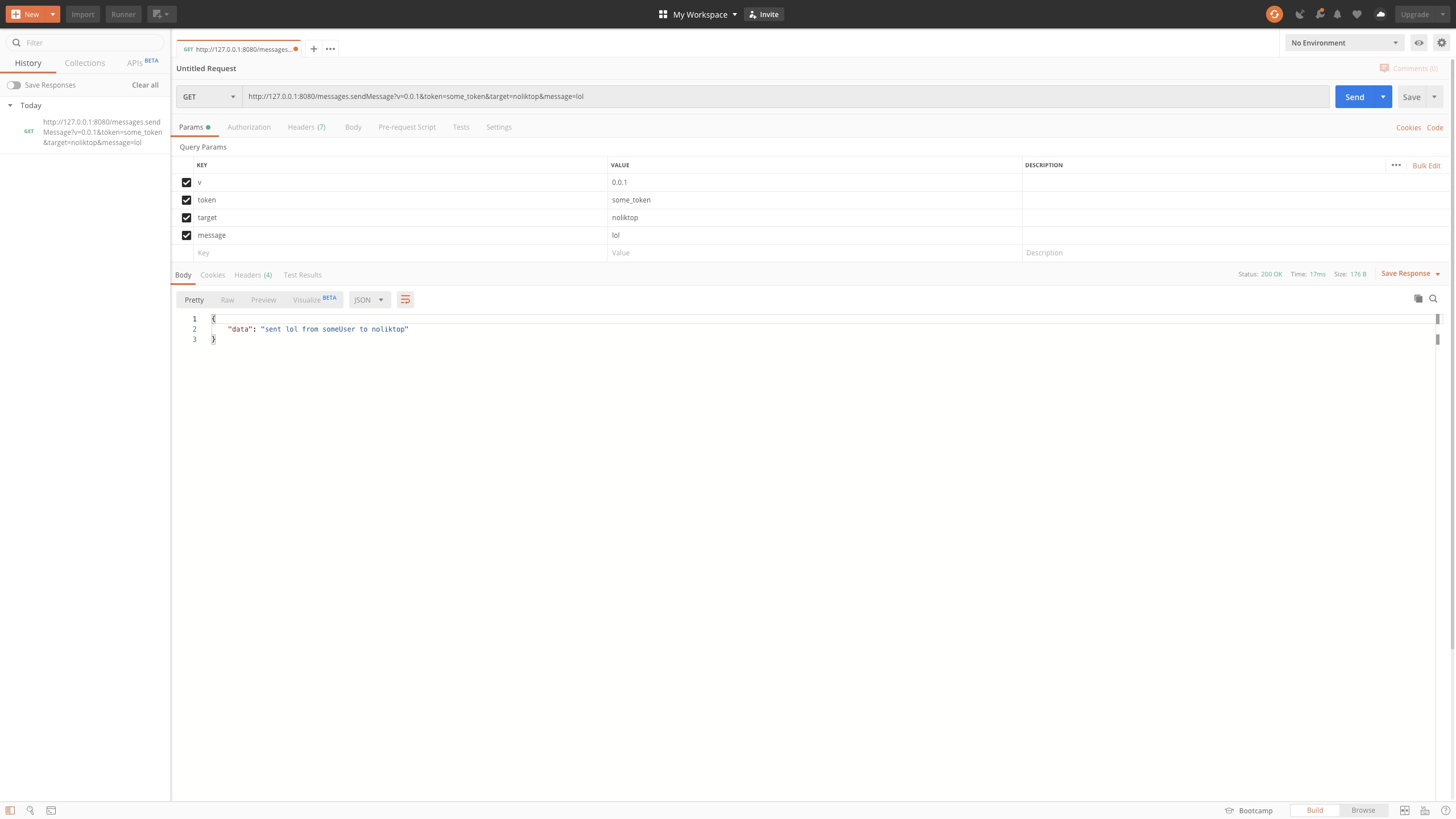Click the cloud account icon in header
The width and height of the screenshot is (1456, 819).
pyautogui.click(x=1380, y=14)
